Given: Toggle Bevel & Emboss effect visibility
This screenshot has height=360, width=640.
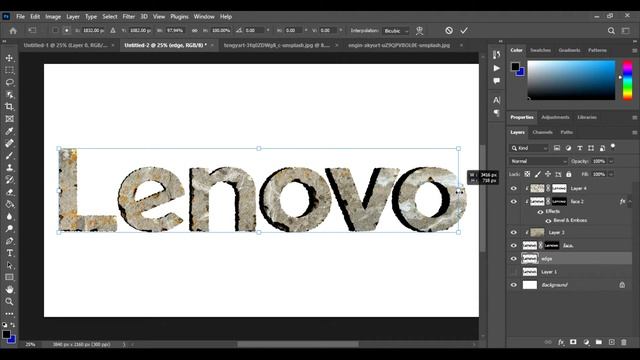Looking at the screenshot, I should click(x=548, y=221).
